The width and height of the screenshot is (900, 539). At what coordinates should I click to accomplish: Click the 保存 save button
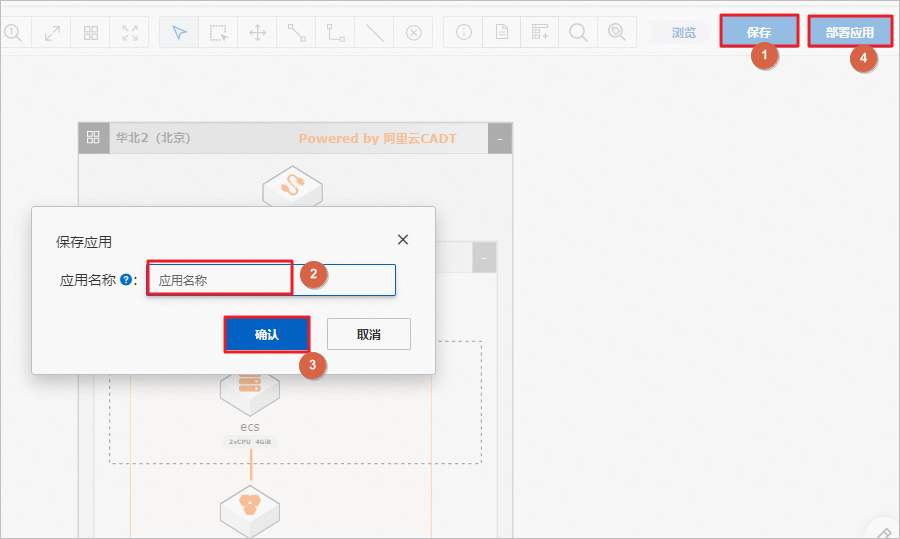(x=759, y=31)
